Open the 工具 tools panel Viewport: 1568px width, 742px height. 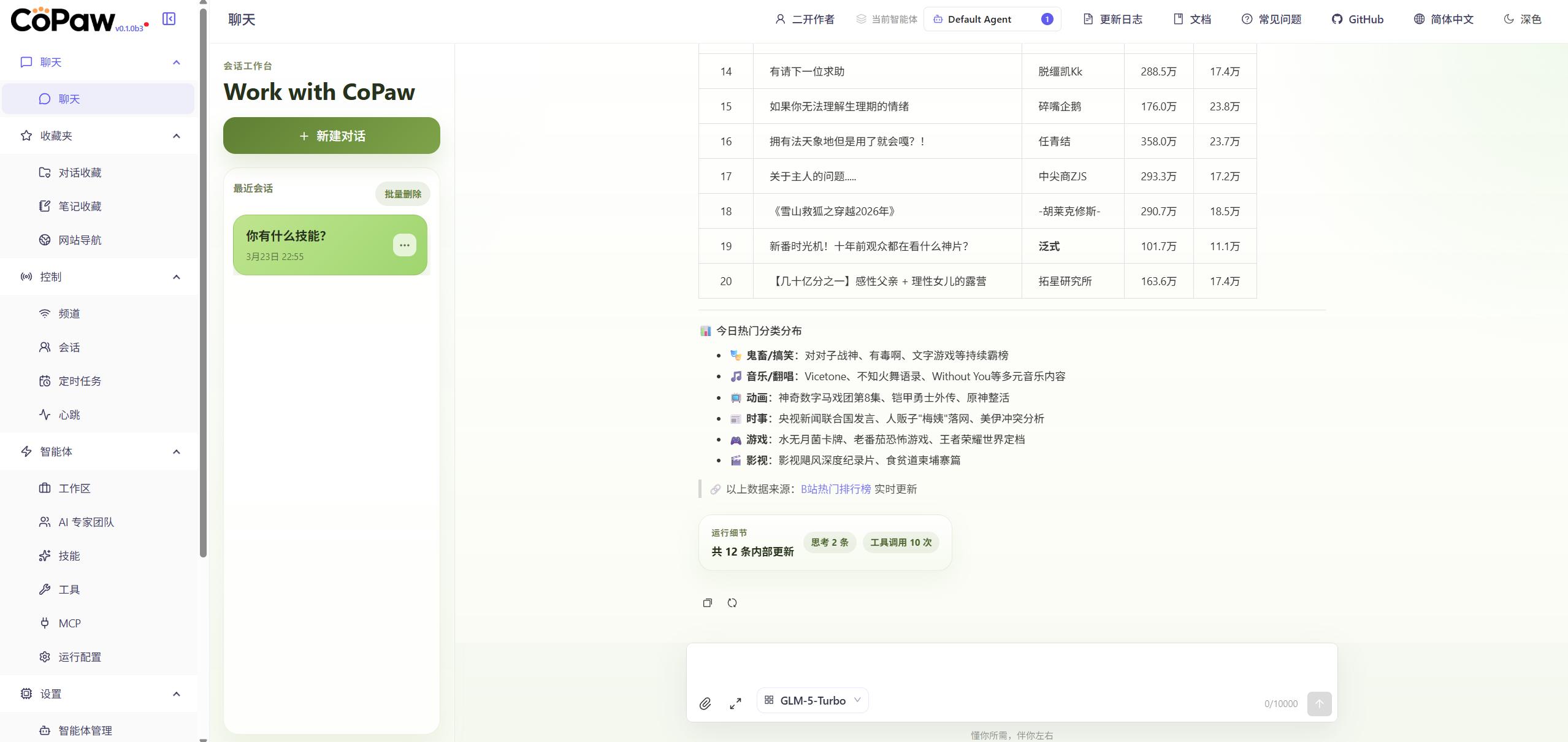pyautogui.click(x=69, y=589)
